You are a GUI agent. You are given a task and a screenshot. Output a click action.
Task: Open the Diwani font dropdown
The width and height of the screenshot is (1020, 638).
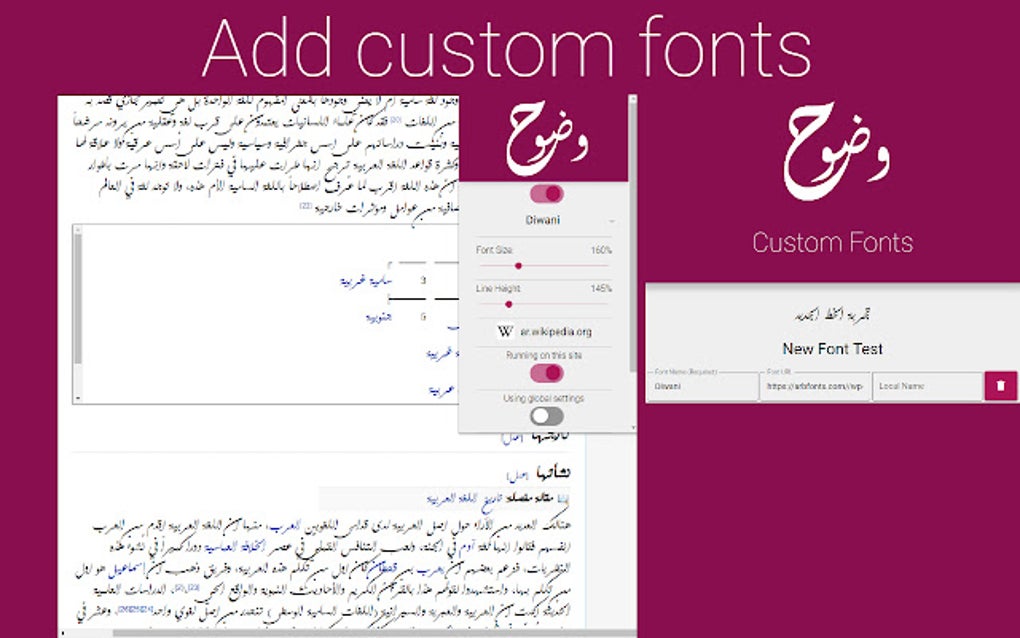[x=543, y=220]
